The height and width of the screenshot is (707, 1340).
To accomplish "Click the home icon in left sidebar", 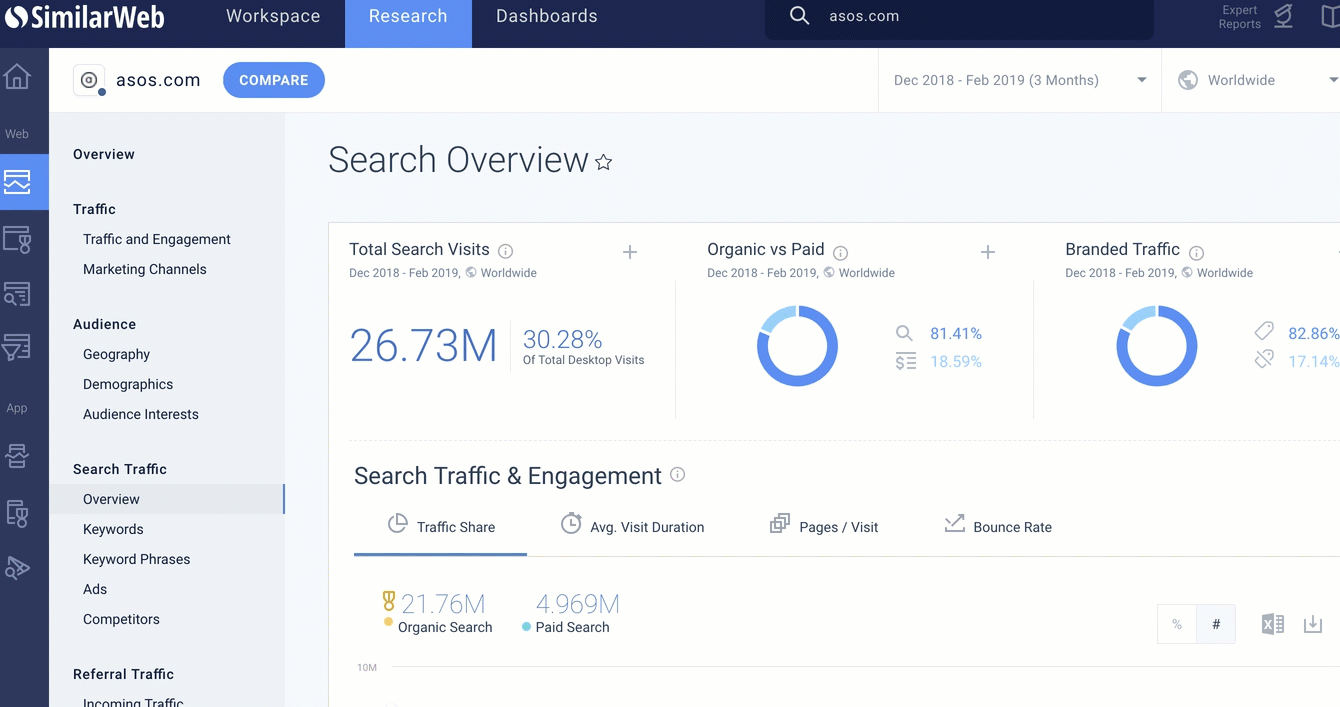I will tap(17, 77).
